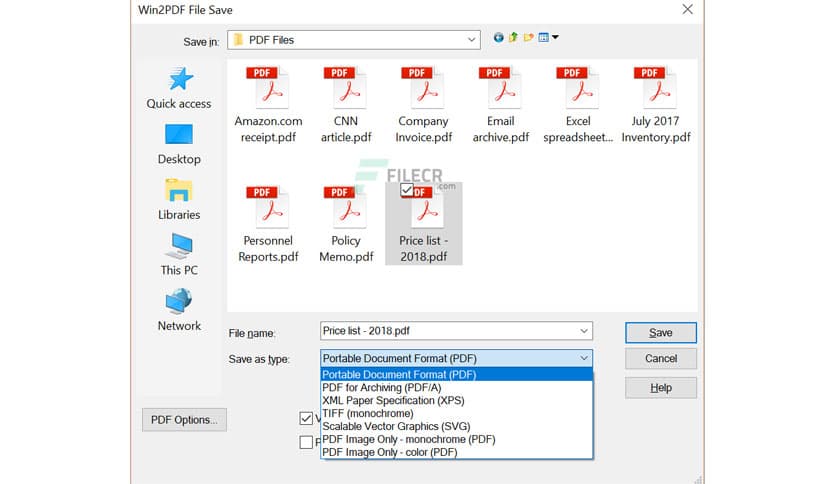Uncheck the Price list - 2018.pdf item checkbox

tap(407, 190)
